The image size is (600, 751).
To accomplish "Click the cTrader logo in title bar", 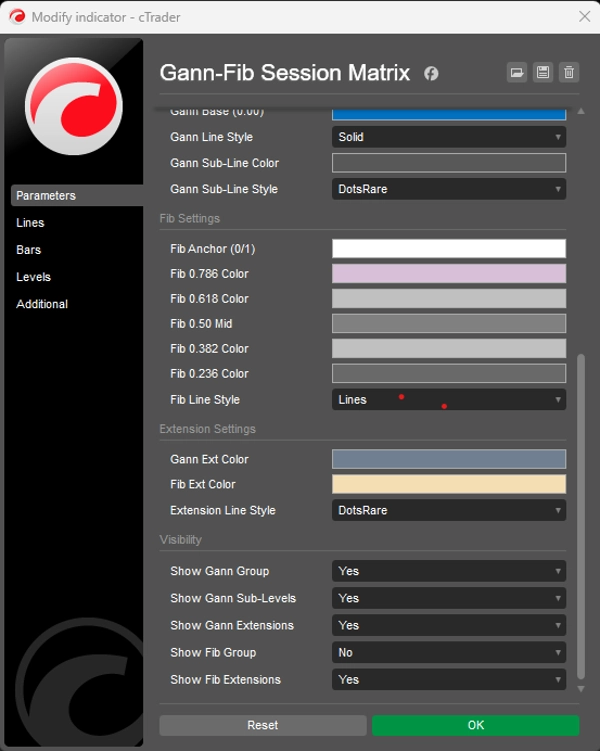I will pyautogui.click(x=17, y=17).
